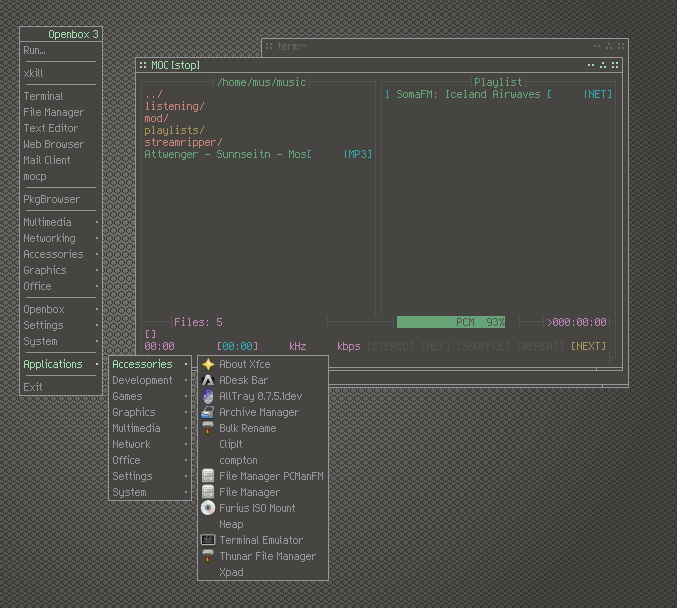This screenshot has width=677, height=608.
Task: Expand root menu System submenu
Action: [x=61, y=341]
